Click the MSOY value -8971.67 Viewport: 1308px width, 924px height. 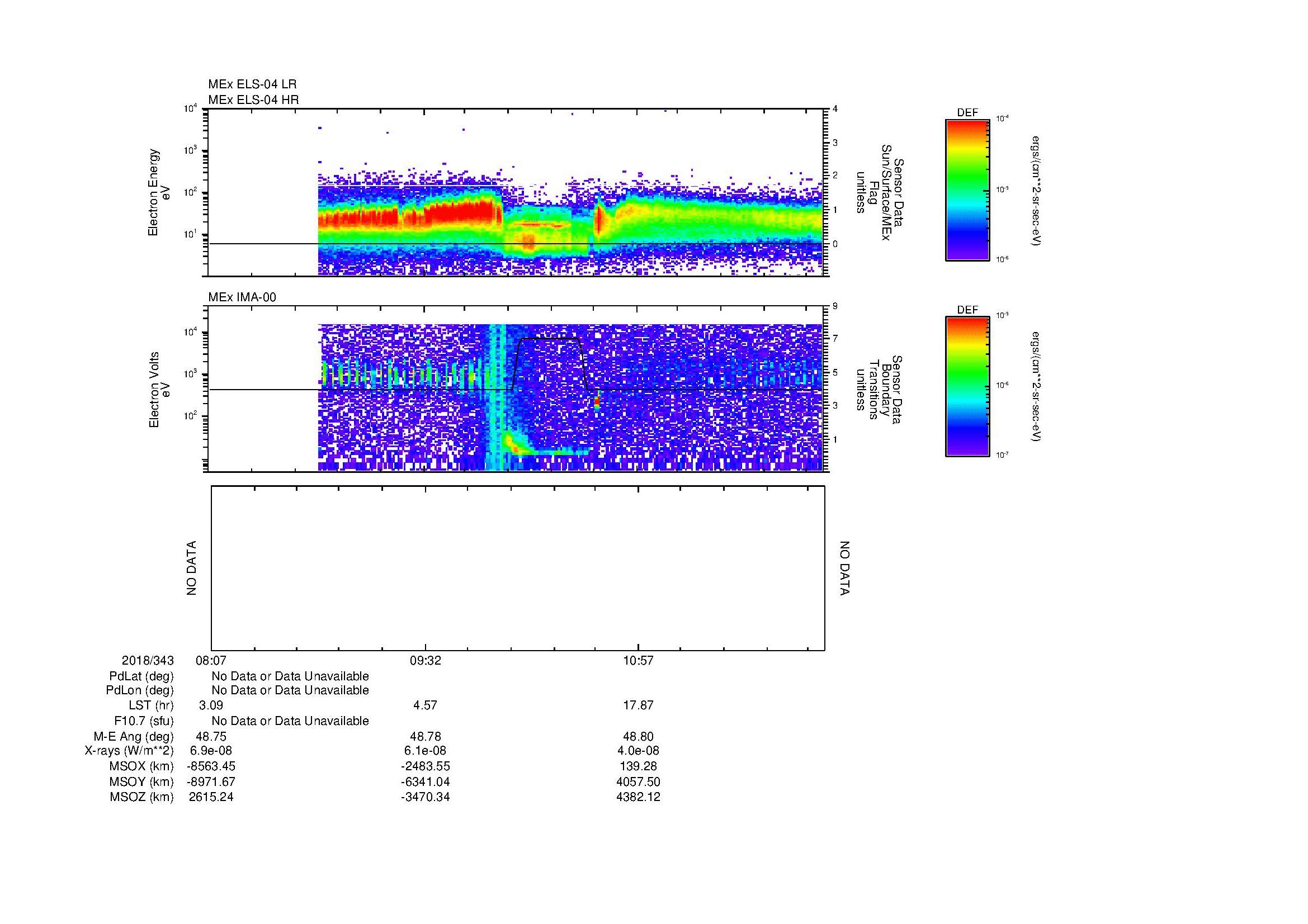tap(211, 781)
